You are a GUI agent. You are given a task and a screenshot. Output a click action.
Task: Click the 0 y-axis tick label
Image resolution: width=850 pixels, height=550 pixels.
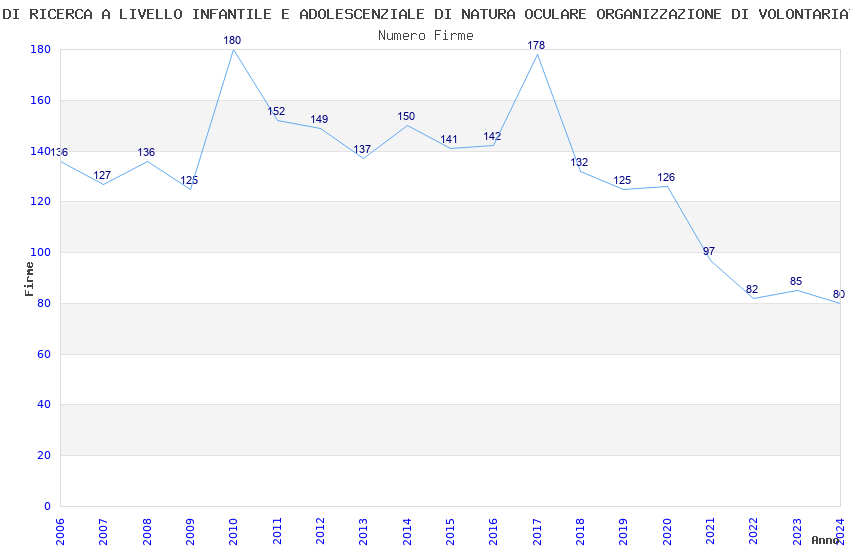click(47, 506)
